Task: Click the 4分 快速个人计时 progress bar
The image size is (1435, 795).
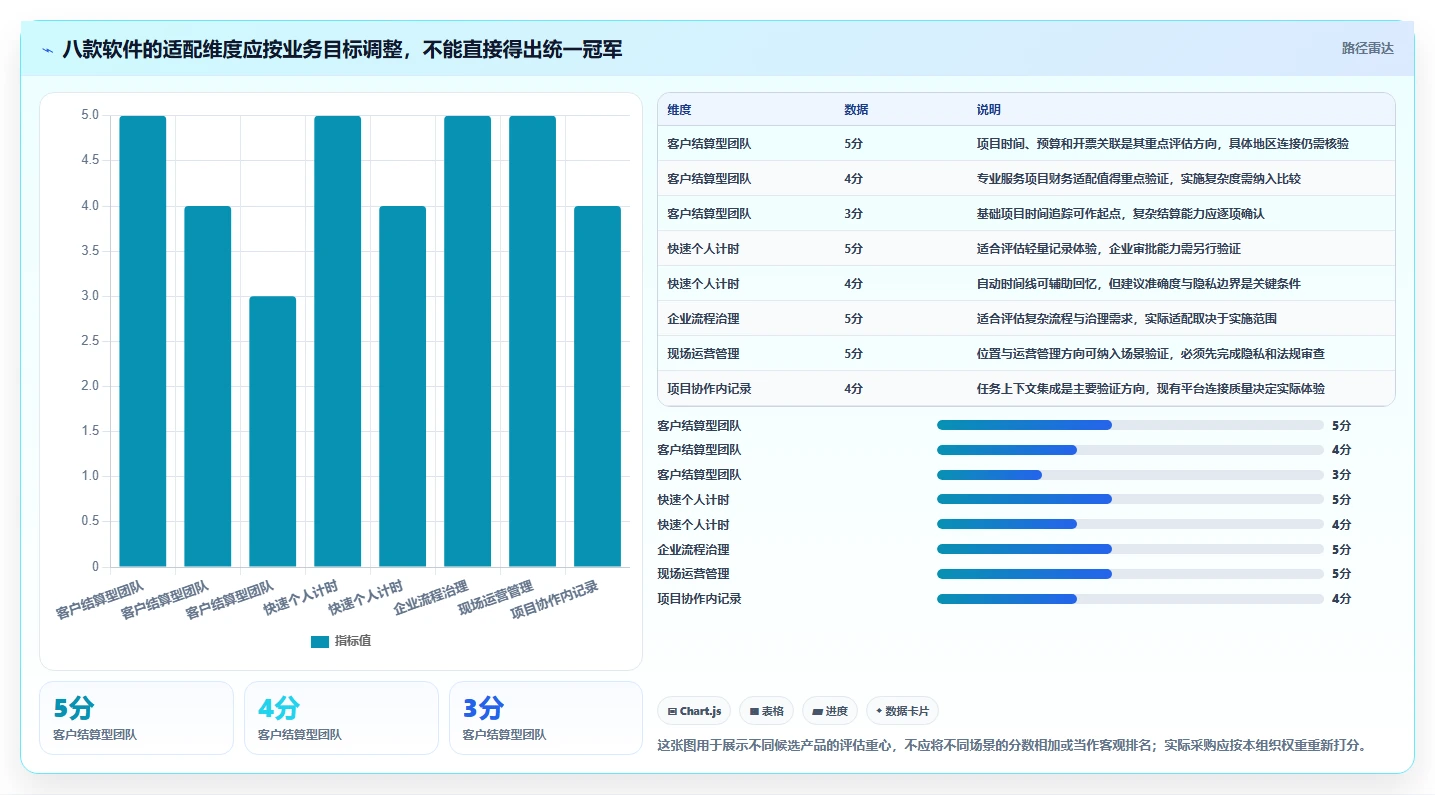Action: click(1130, 524)
